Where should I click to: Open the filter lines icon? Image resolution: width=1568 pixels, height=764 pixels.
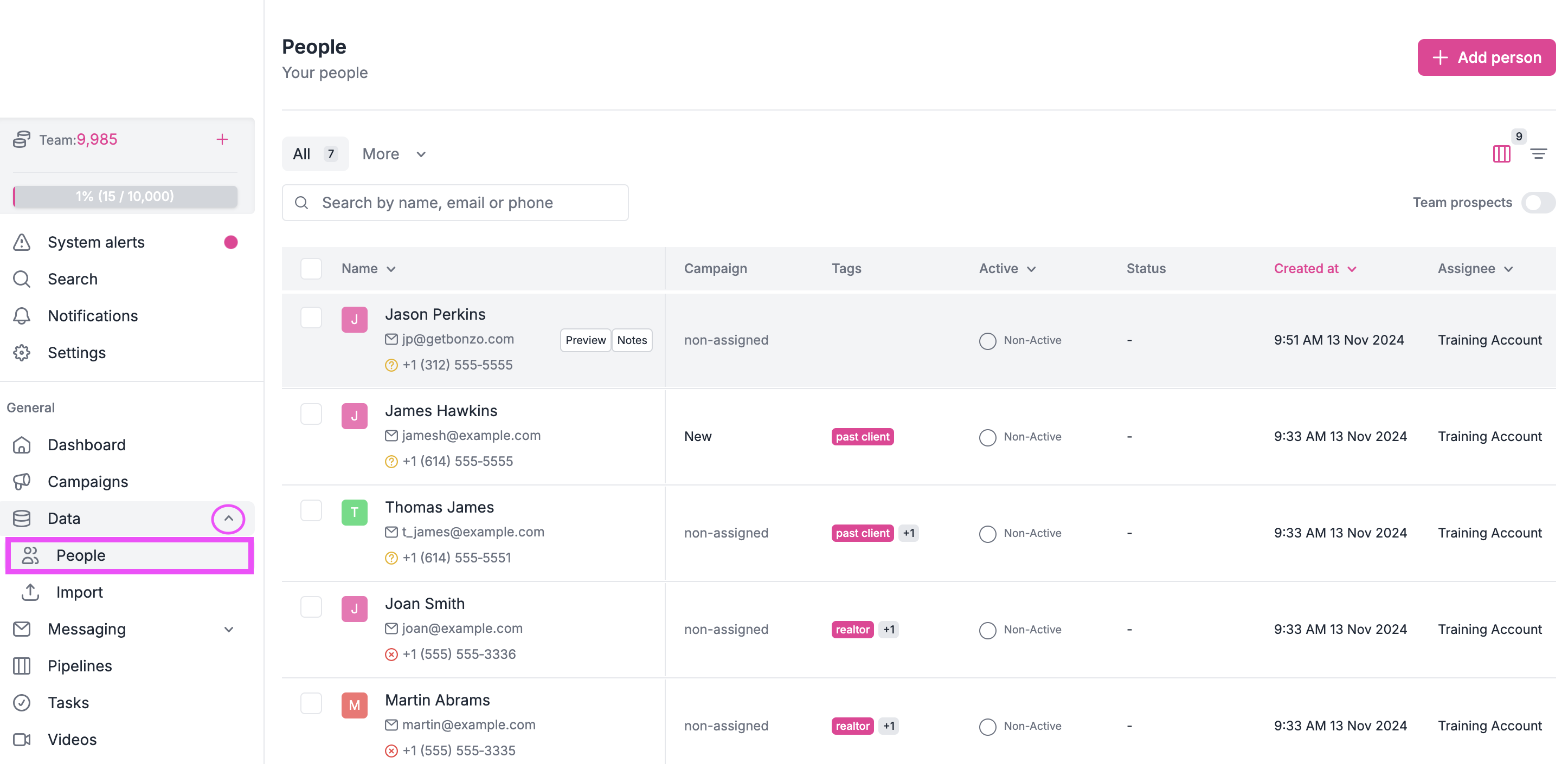tap(1539, 154)
